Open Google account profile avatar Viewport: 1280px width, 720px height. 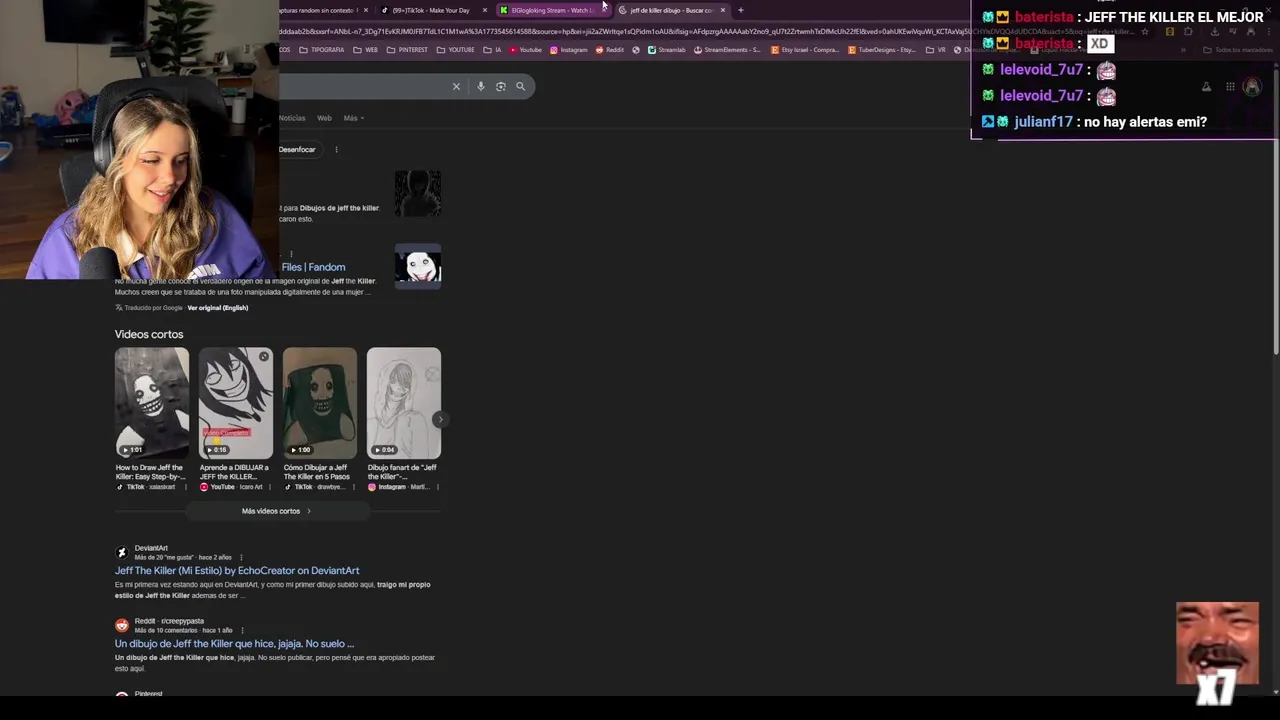[1252, 87]
